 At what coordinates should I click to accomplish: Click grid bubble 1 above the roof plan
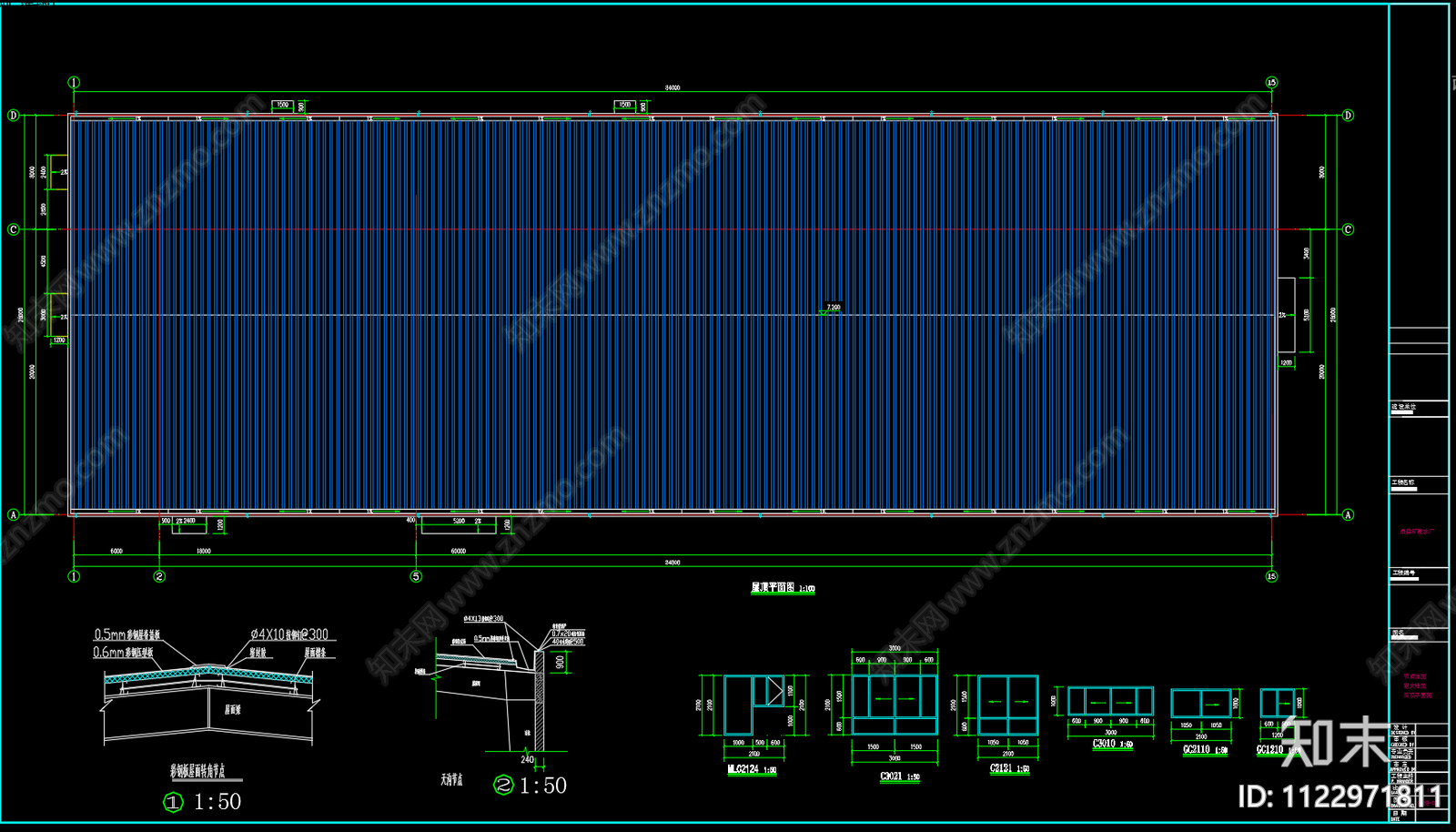pyautogui.click(x=74, y=83)
